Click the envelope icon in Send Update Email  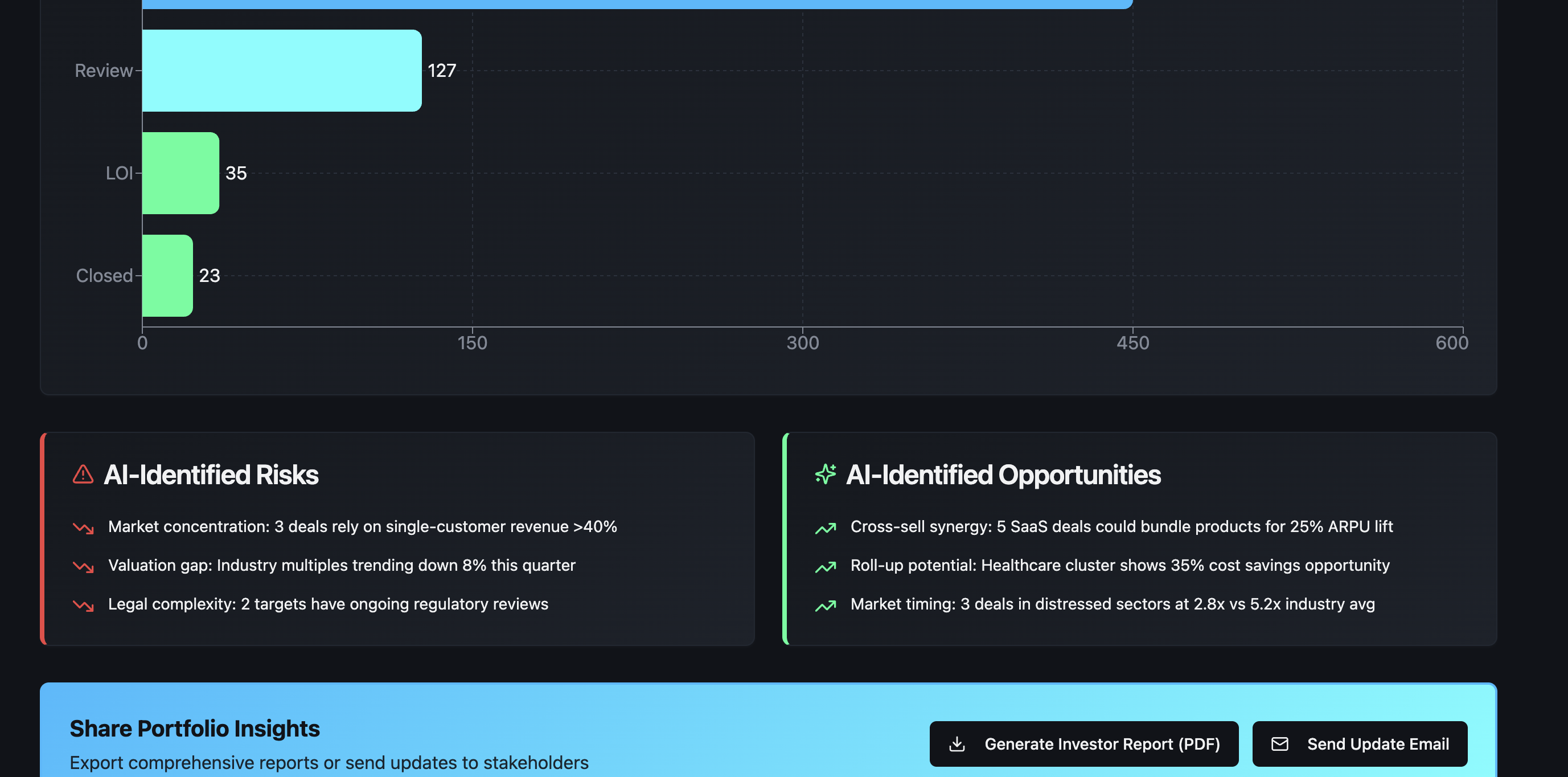tap(1279, 744)
